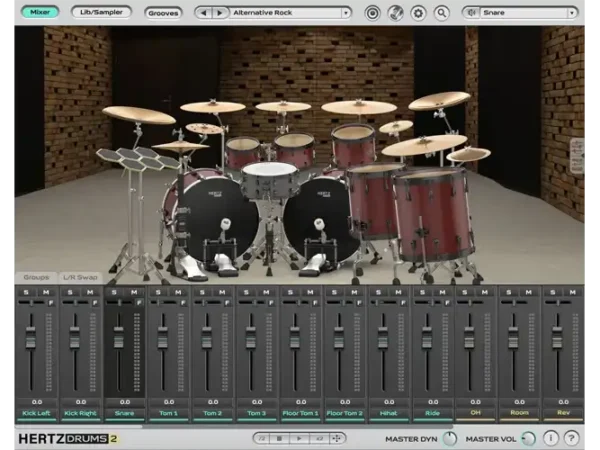Image resolution: width=600 pixels, height=450 pixels.
Task: Click the half-tempo /2 button
Action: 262,439
